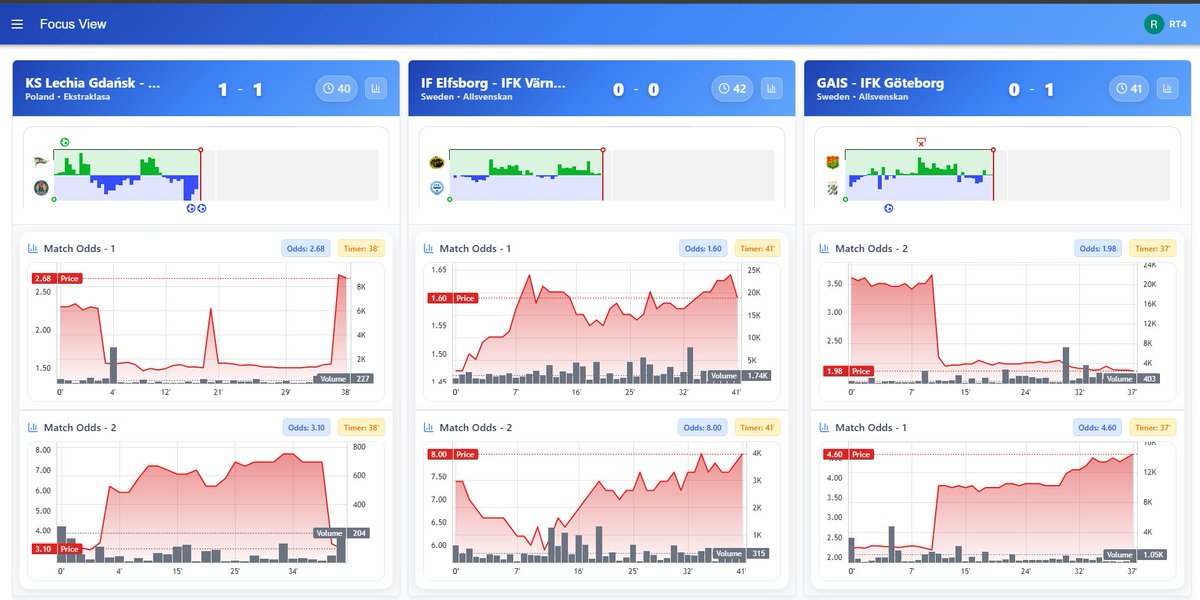Open stats chart button on GAIS card
Viewport: 1200px width, 600px height.
pyautogui.click(x=1168, y=89)
